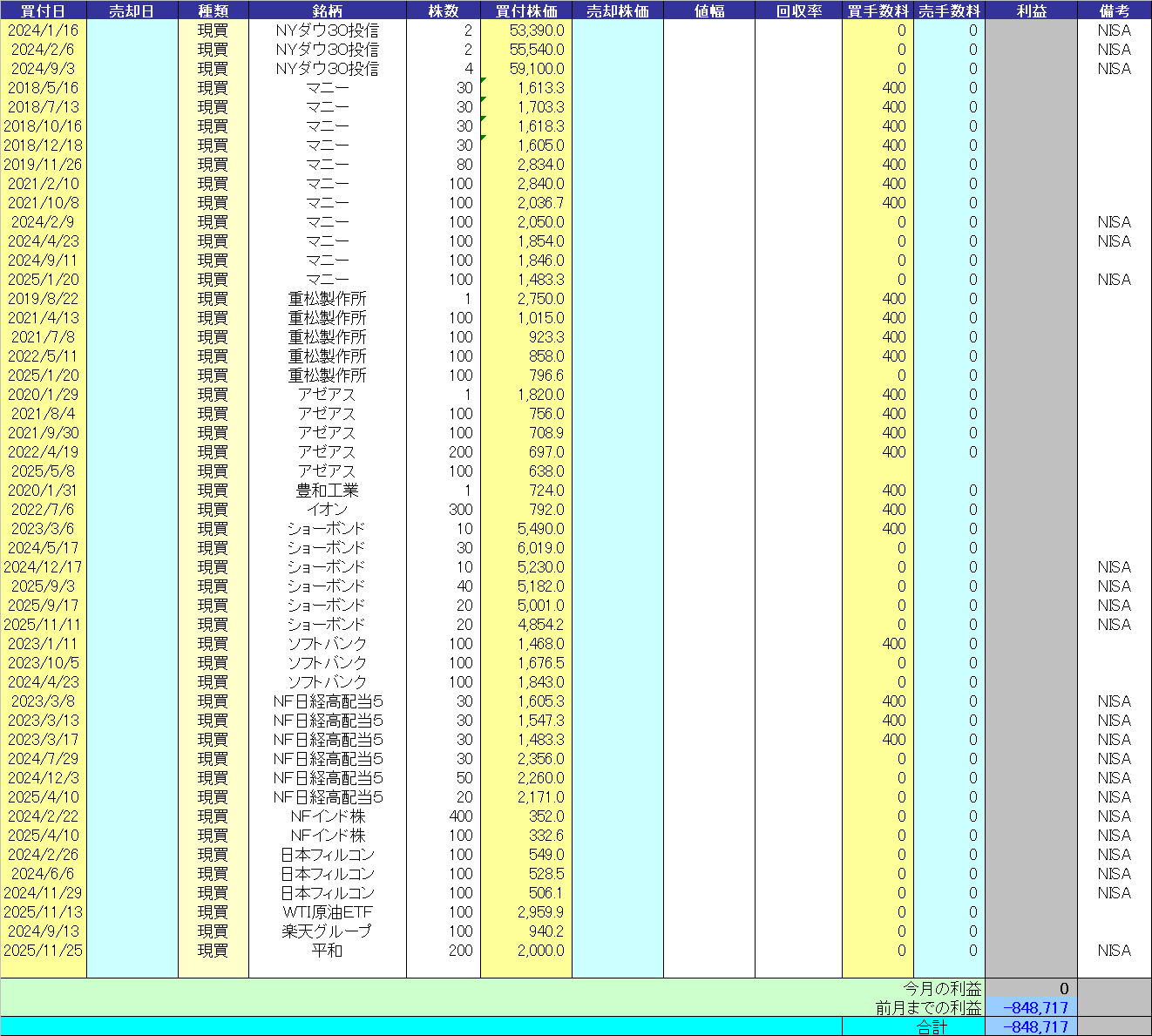Select the WTI原油ETF cell
This screenshot has width=1152, height=1036.
[327, 912]
